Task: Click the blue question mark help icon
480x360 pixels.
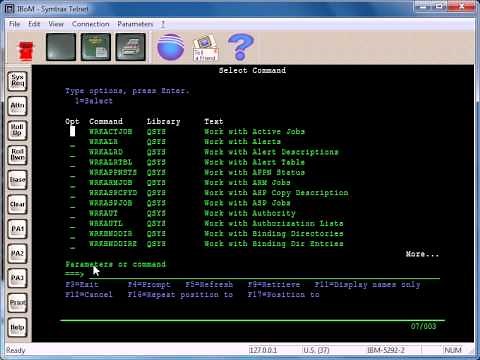Action: [240, 47]
